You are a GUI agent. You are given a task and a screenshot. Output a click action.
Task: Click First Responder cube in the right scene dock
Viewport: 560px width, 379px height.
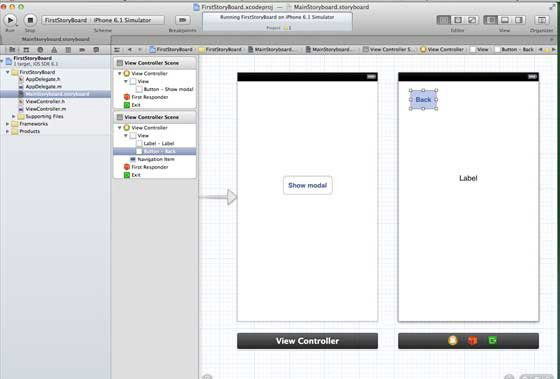click(472, 341)
